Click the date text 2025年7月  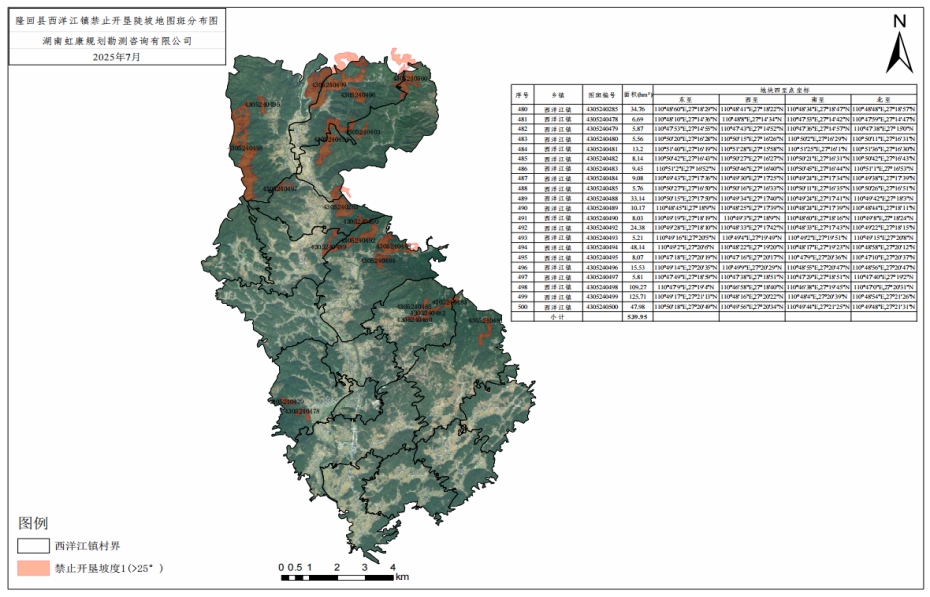116,58
